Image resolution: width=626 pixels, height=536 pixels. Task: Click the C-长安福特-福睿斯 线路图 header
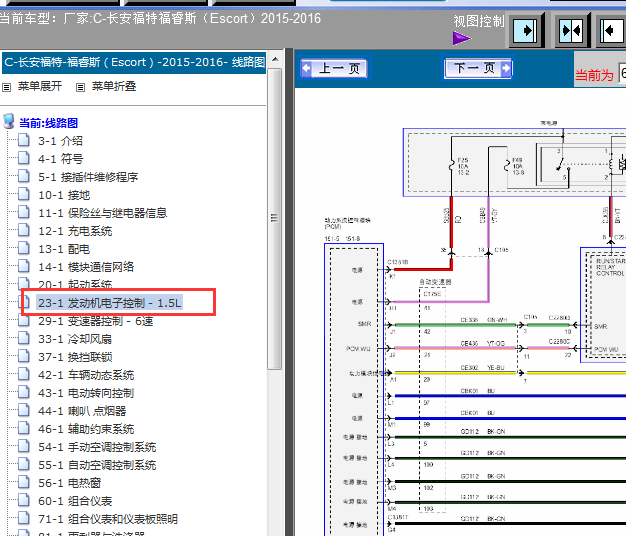coord(134,63)
